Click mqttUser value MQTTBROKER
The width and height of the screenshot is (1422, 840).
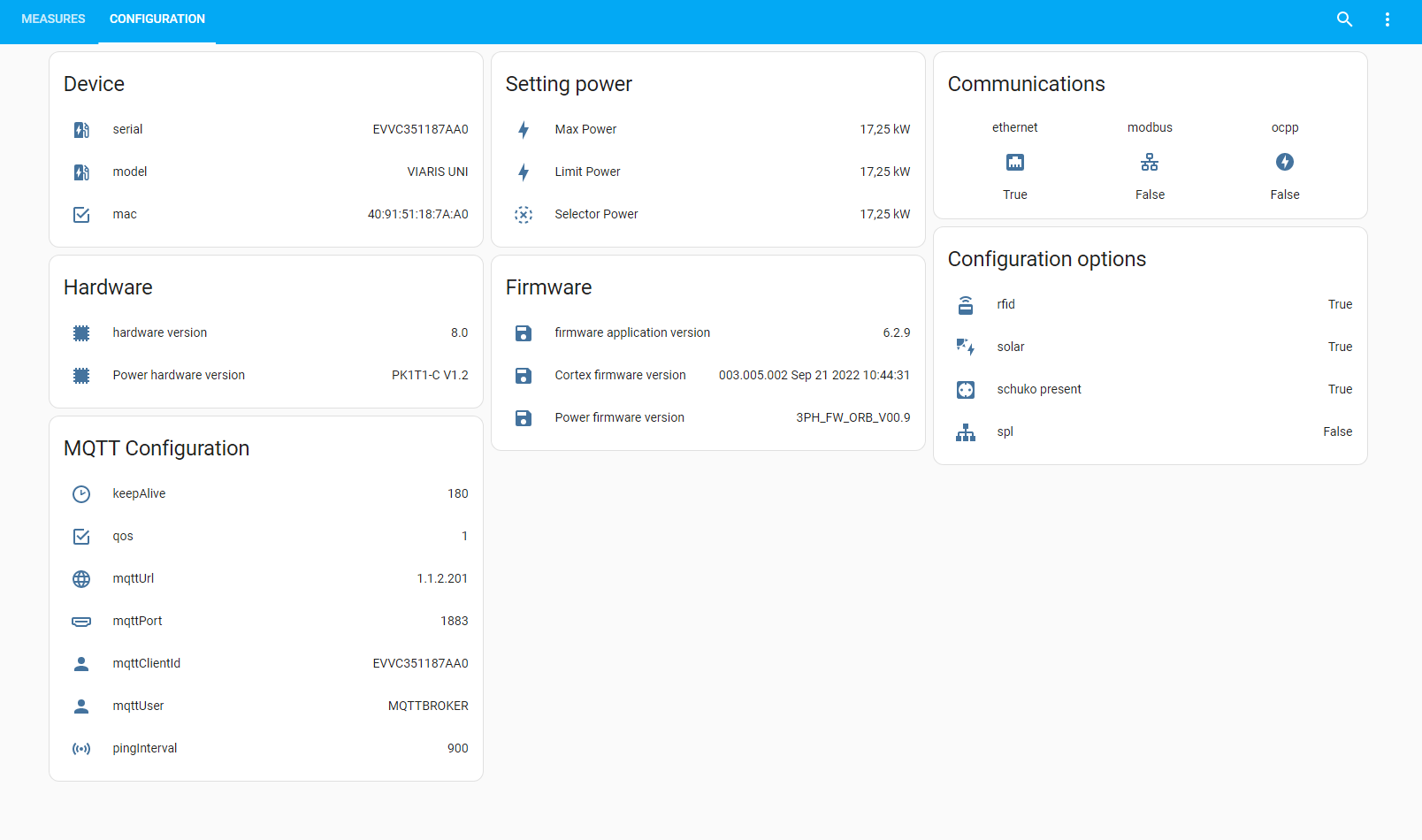(428, 706)
